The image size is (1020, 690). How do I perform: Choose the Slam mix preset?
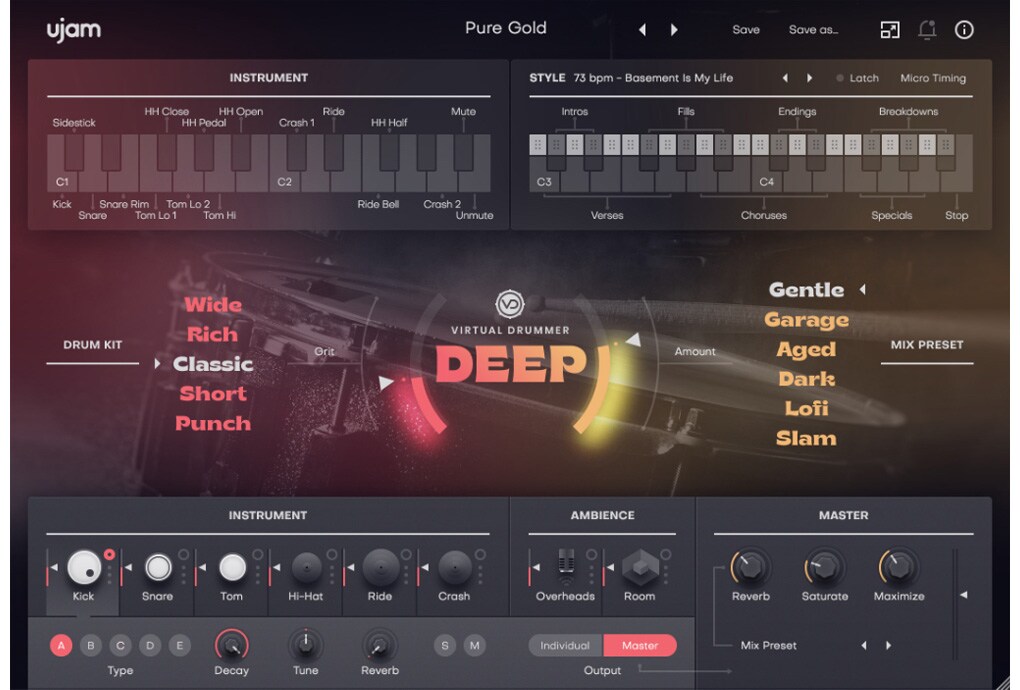pyautogui.click(x=807, y=438)
